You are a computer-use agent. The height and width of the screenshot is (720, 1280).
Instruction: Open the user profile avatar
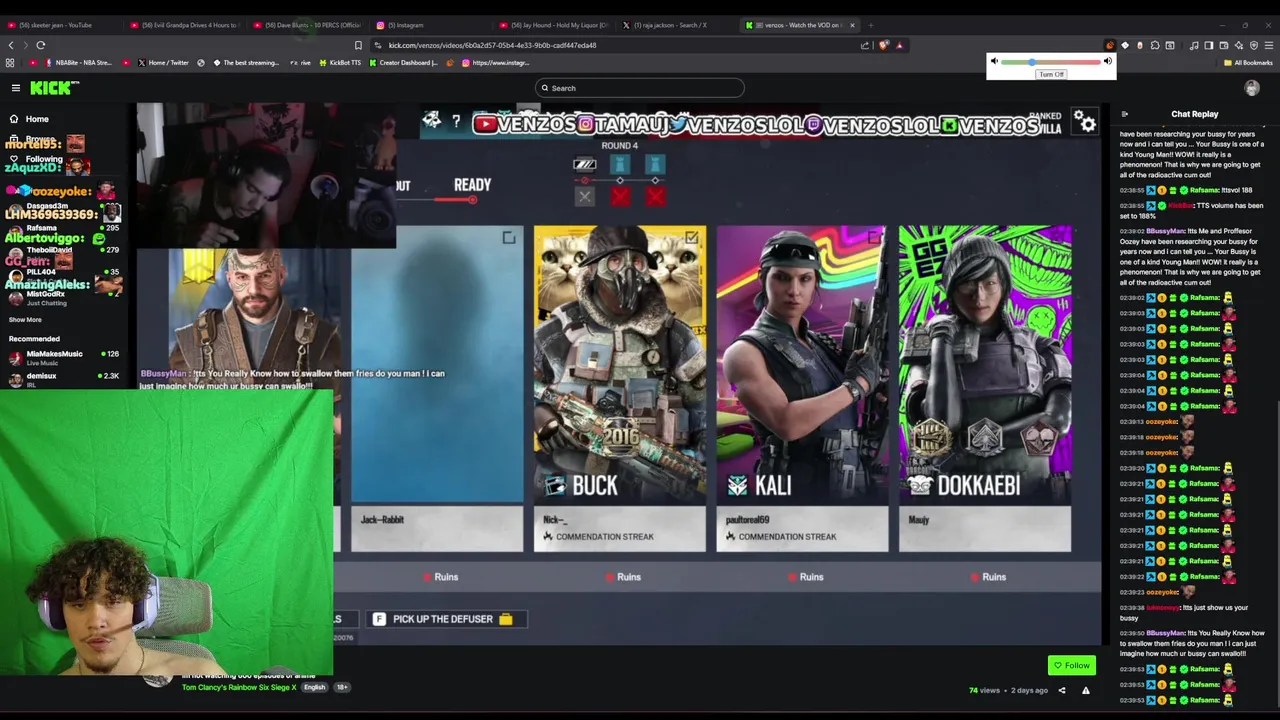[x=1251, y=88]
